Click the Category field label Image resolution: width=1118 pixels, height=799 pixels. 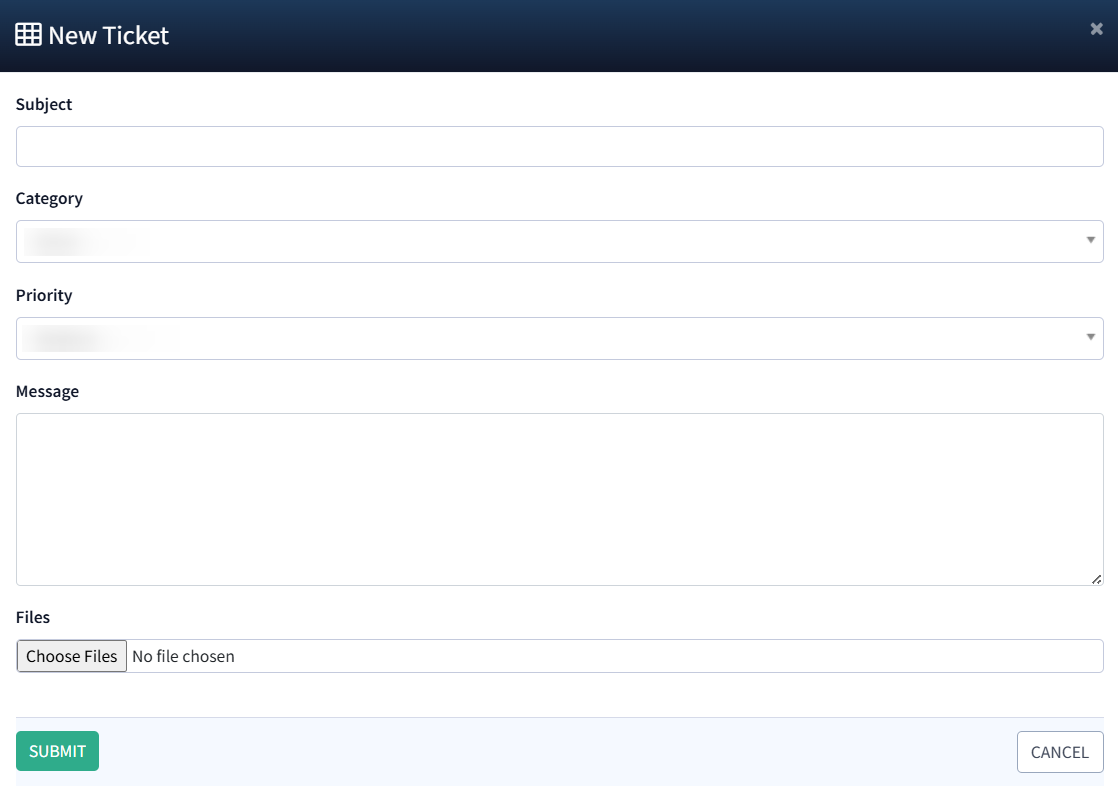(49, 198)
